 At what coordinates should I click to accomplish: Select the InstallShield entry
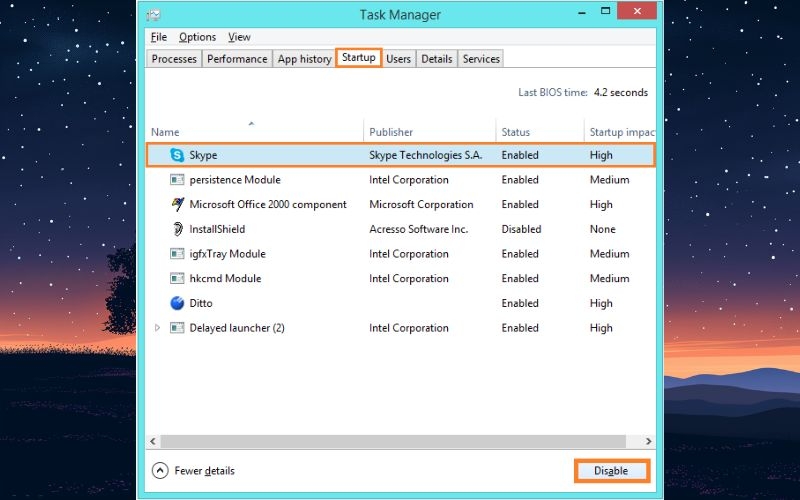217,229
